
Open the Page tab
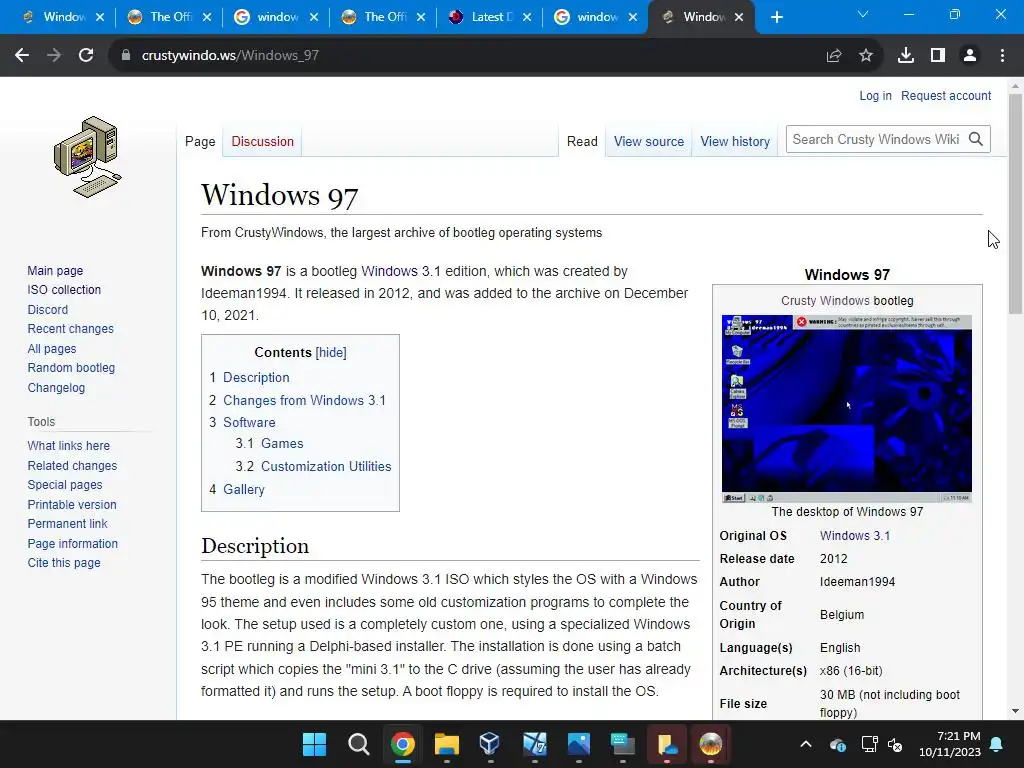(x=200, y=141)
